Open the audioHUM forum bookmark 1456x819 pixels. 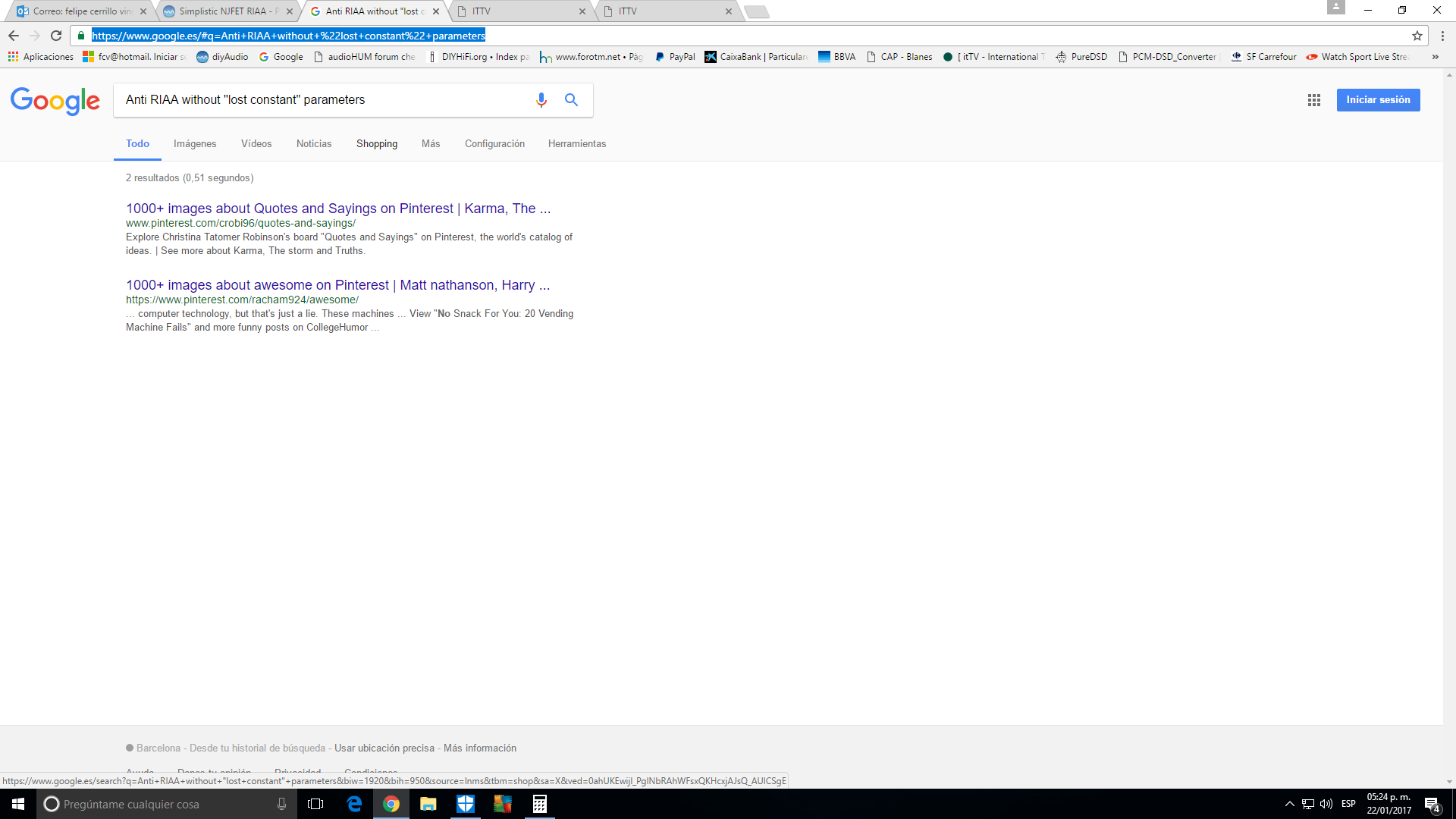coord(365,57)
